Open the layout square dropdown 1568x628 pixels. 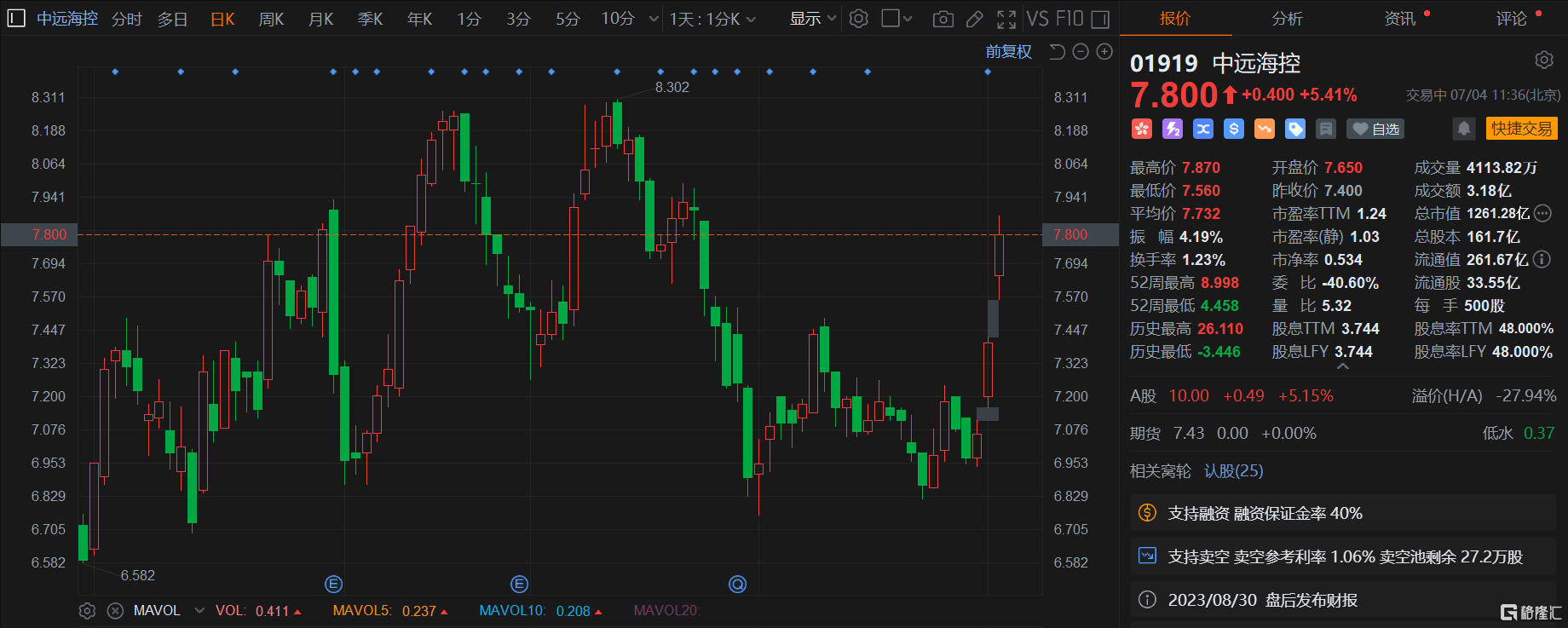coord(896,19)
